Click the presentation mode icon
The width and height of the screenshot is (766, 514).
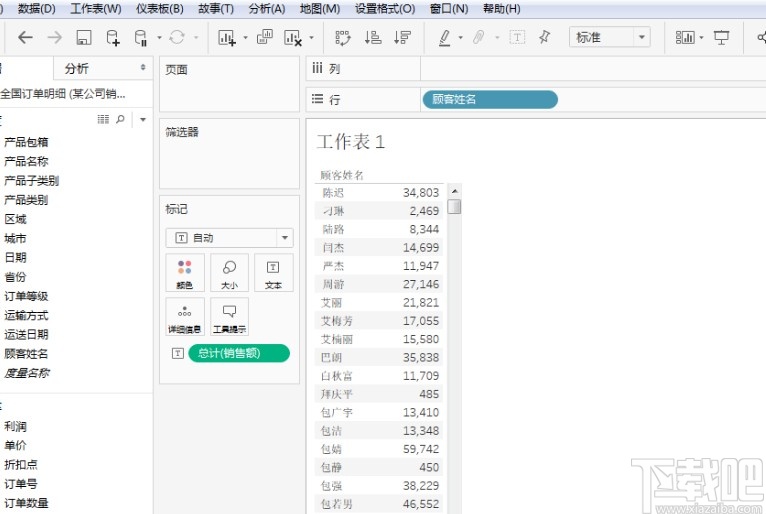click(721, 37)
